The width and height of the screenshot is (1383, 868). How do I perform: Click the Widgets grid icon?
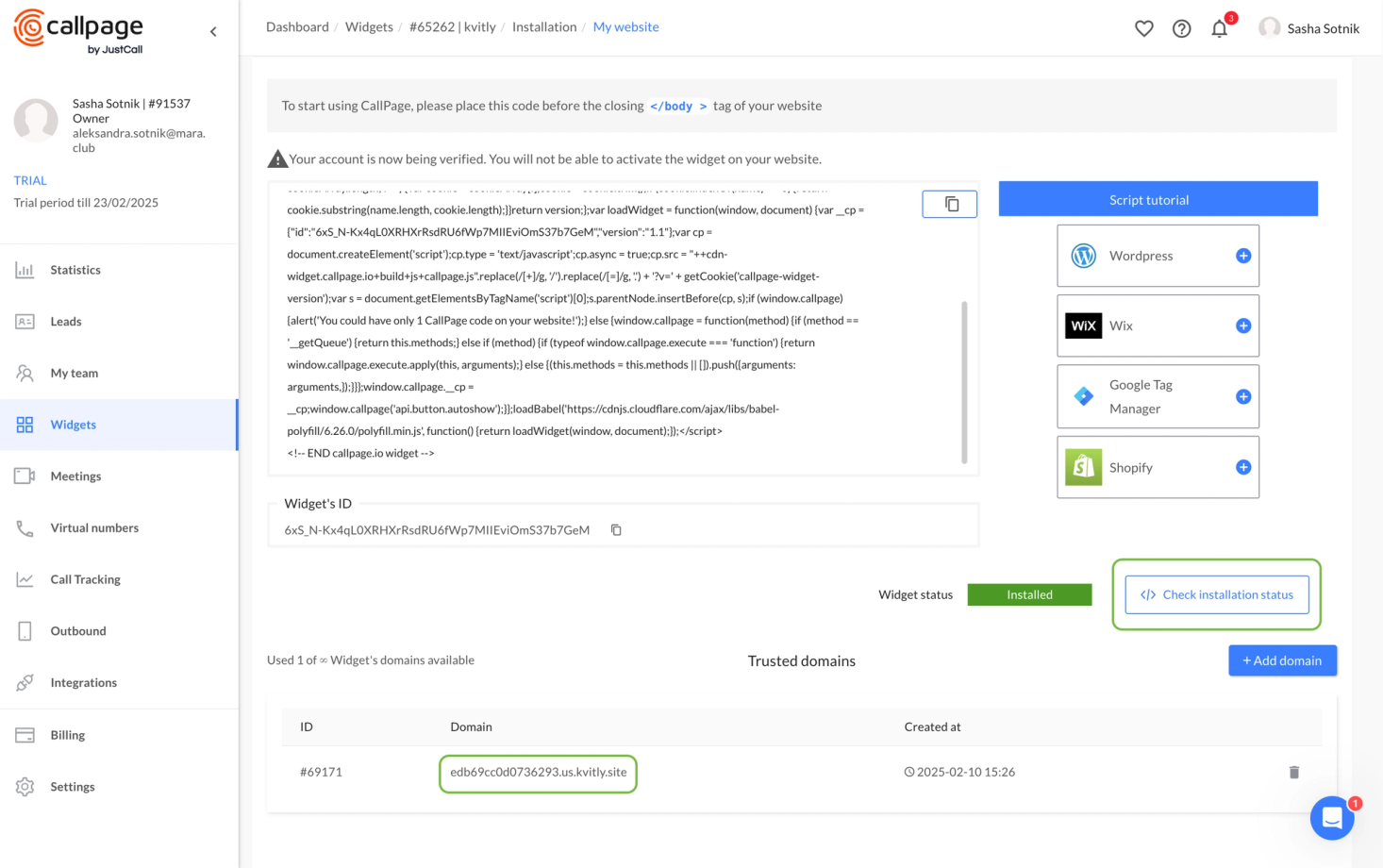coord(25,425)
